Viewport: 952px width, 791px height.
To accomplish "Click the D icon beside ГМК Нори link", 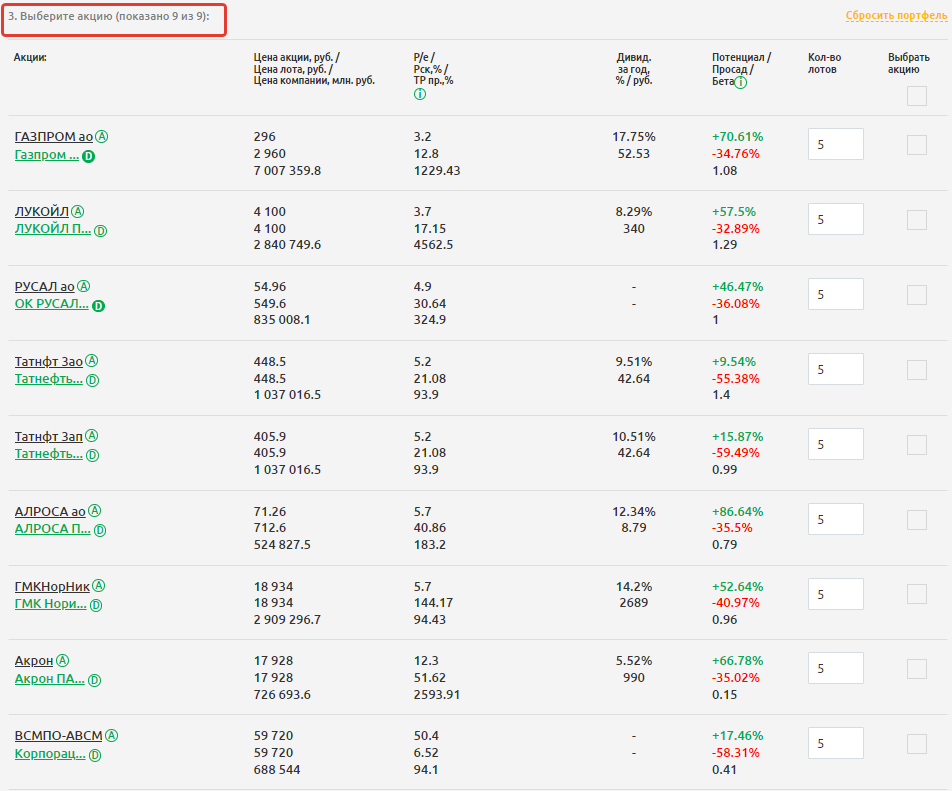I will (x=96, y=605).
